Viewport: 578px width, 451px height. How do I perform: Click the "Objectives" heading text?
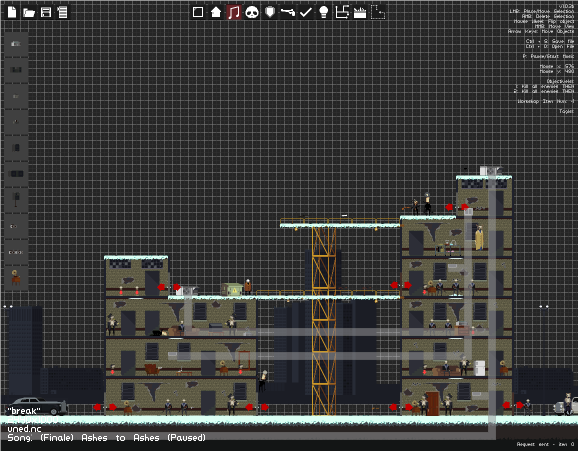click(560, 81)
